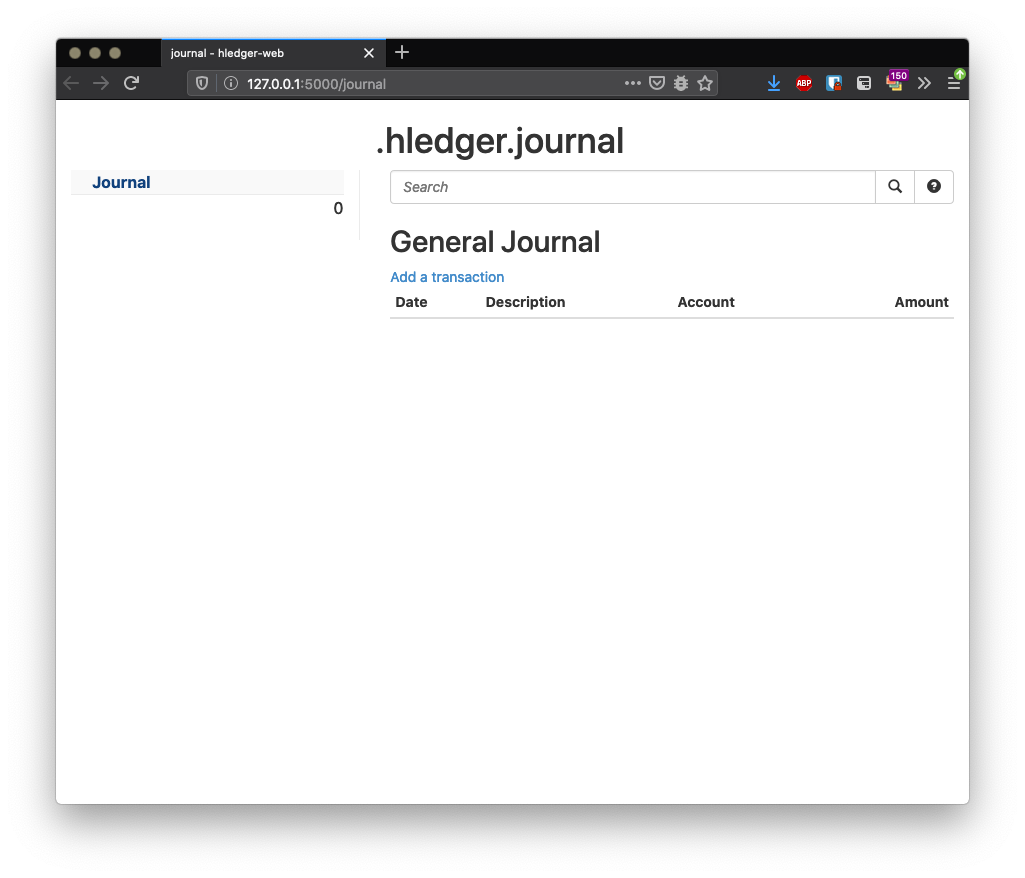Expand the toolbar overflow chevron
The width and height of the screenshot is (1025, 878).
pyautogui.click(x=924, y=83)
